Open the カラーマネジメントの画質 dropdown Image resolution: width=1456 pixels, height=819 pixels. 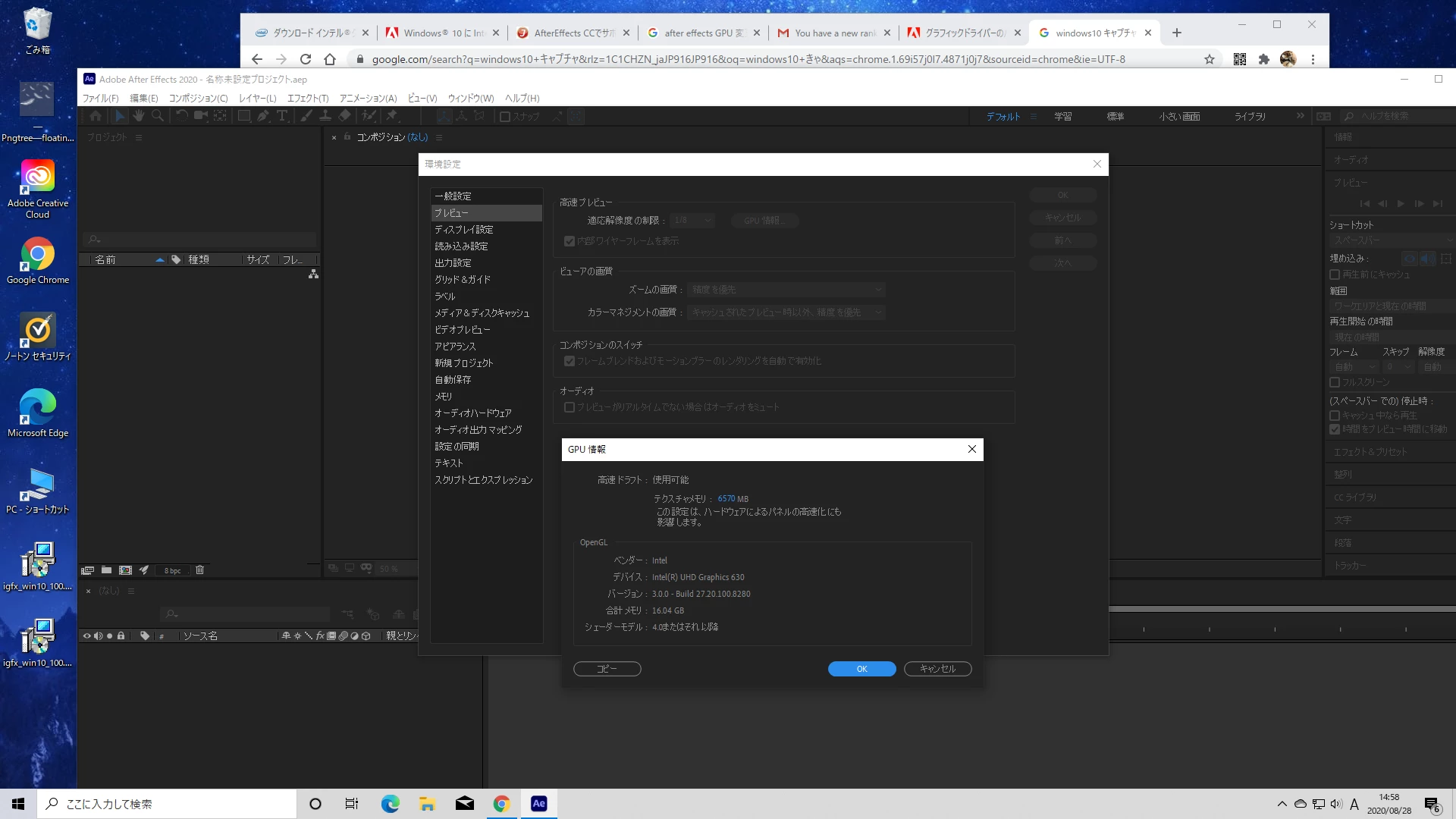tap(786, 312)
